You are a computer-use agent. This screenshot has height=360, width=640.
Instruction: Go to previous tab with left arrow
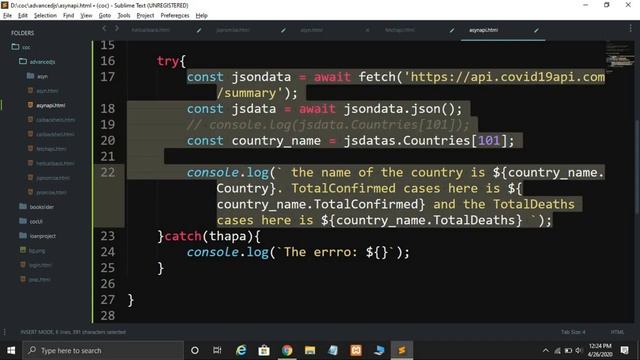(104, 28)
